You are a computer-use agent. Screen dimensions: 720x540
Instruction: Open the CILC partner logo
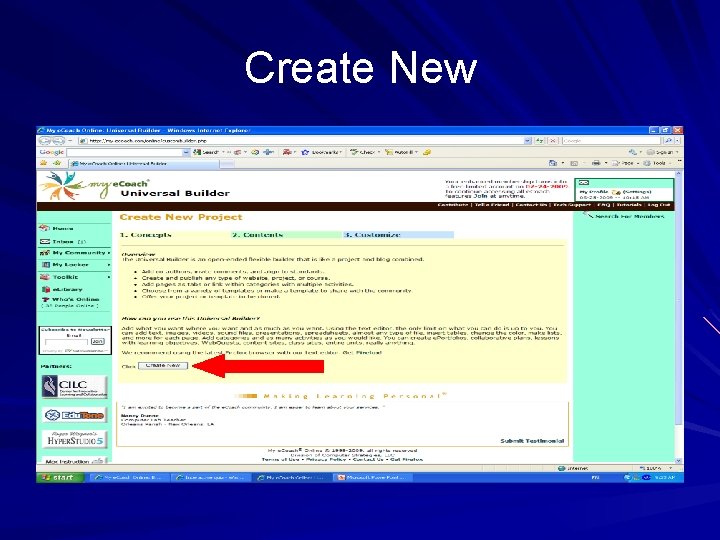point(74,387)
